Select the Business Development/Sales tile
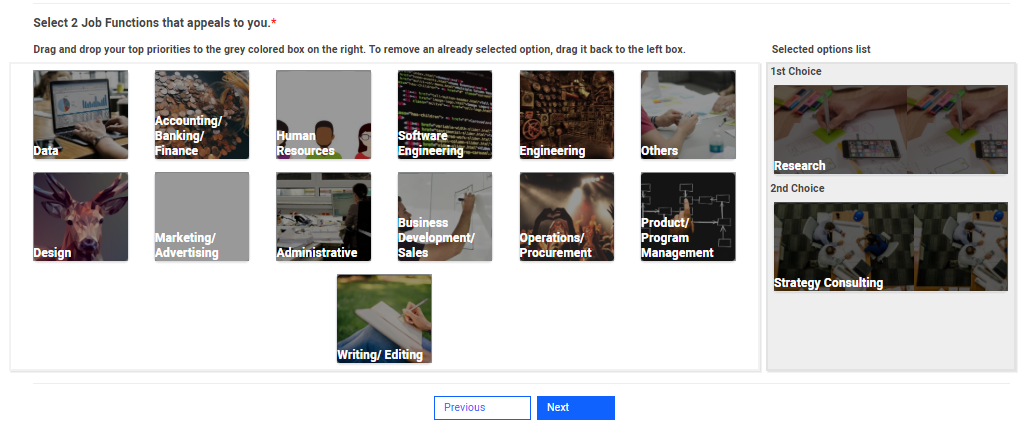 [445, 216]
